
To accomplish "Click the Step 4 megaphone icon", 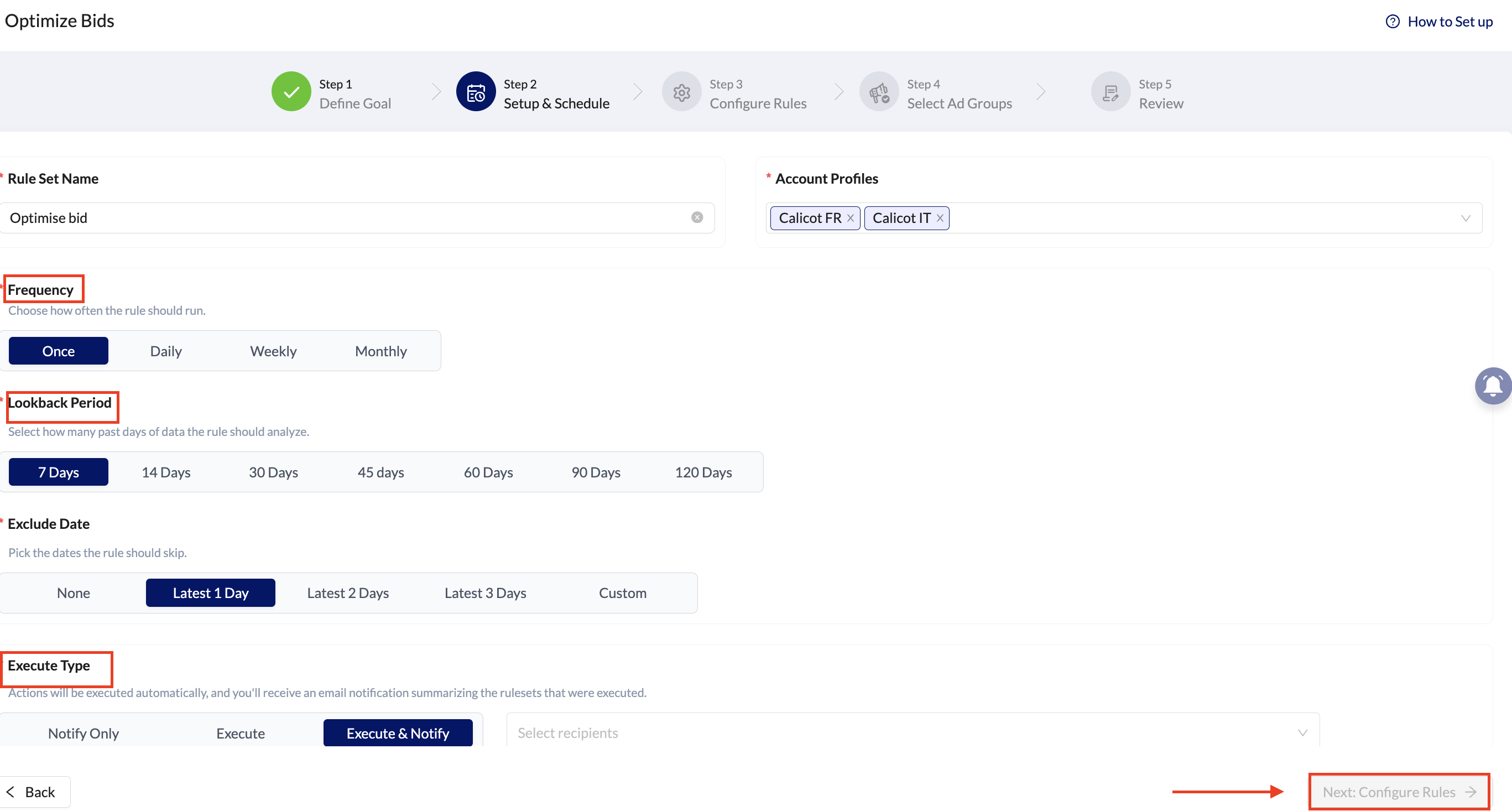I will (x=879, y=92).
